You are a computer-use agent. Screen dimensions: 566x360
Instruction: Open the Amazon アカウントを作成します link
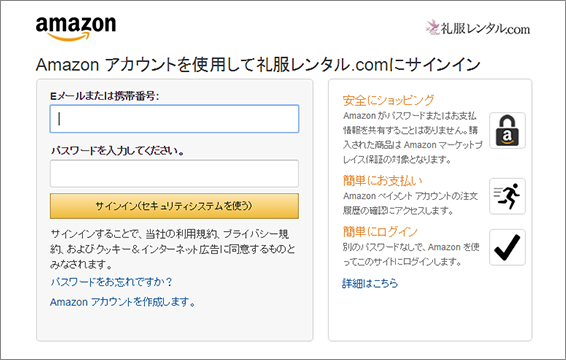coord(122,302)
